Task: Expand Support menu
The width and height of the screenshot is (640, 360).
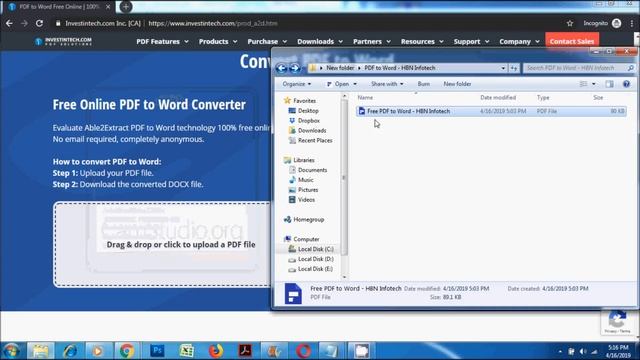Action: point(471,42)
